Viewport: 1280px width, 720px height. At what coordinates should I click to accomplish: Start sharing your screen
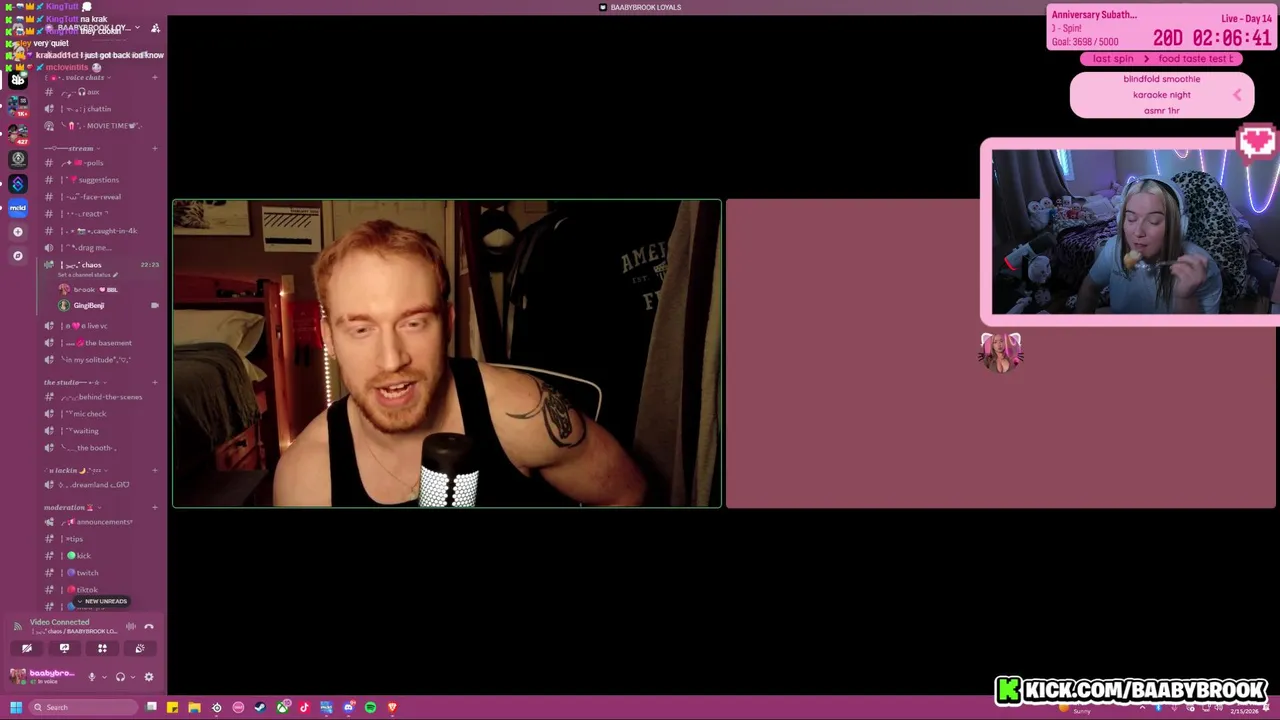pyautogui.click(x=64, y=648)
